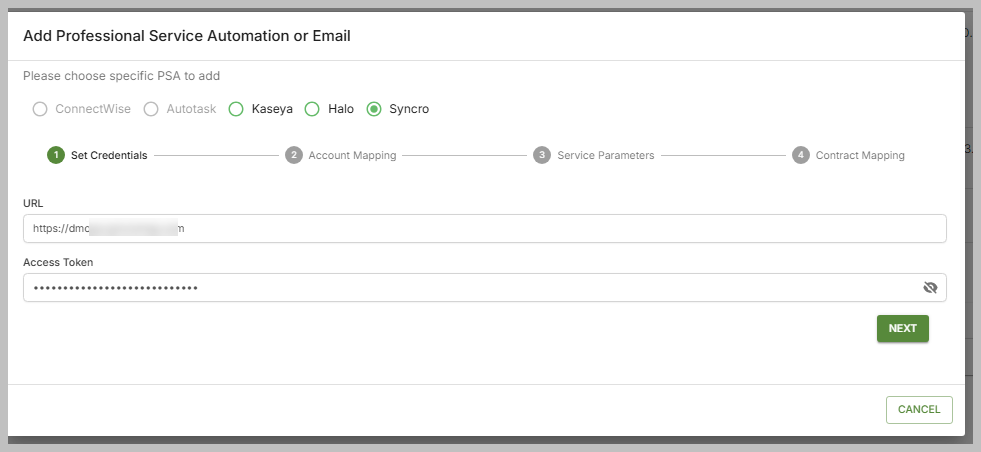981x452 pixels.
Task: Focus the URL input field
Action: pyautogui.click(x=485, y=229)
